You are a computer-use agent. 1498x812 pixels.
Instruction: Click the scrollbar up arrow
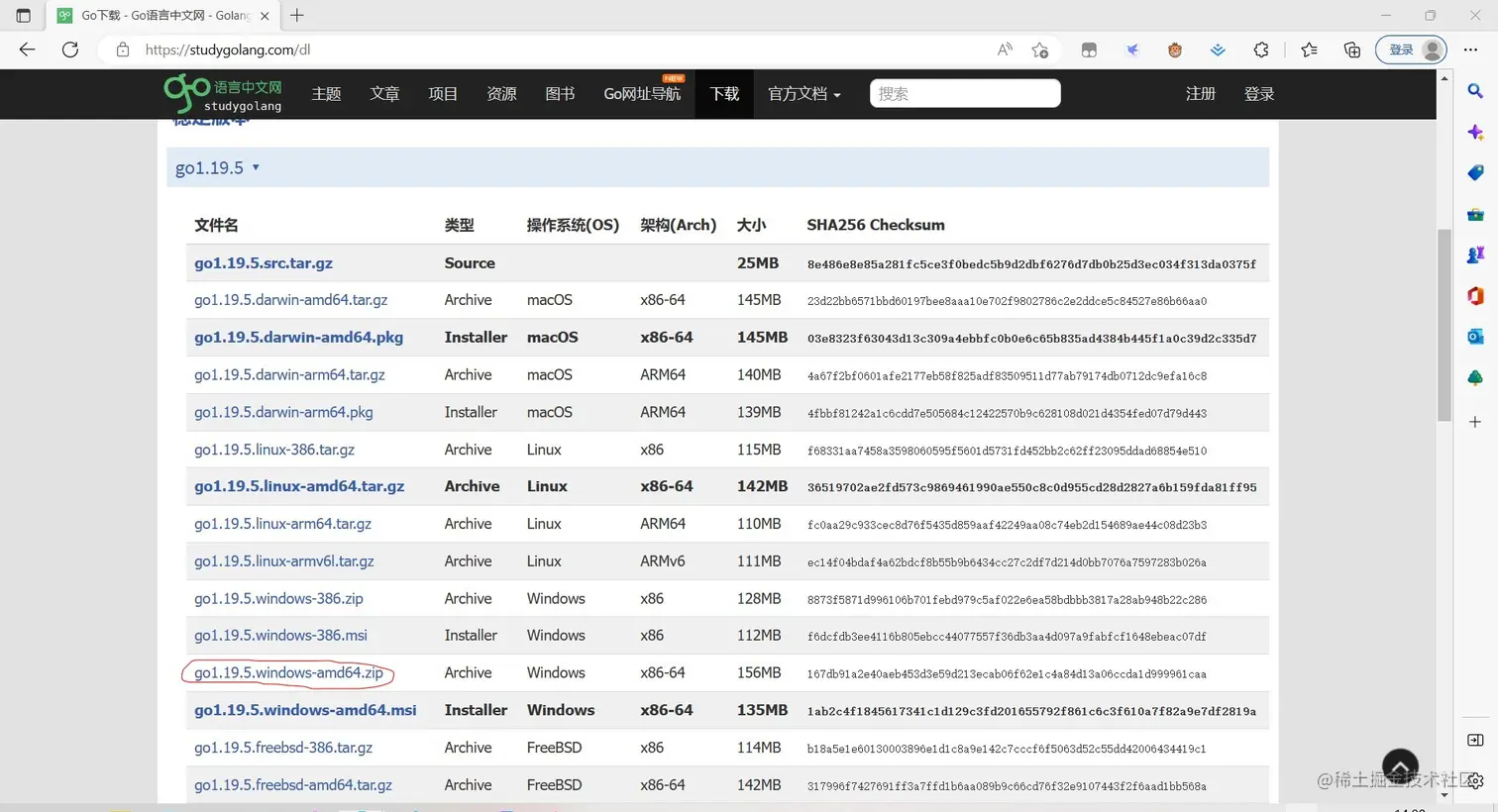pyautogui.click(x=1444, y=77)
